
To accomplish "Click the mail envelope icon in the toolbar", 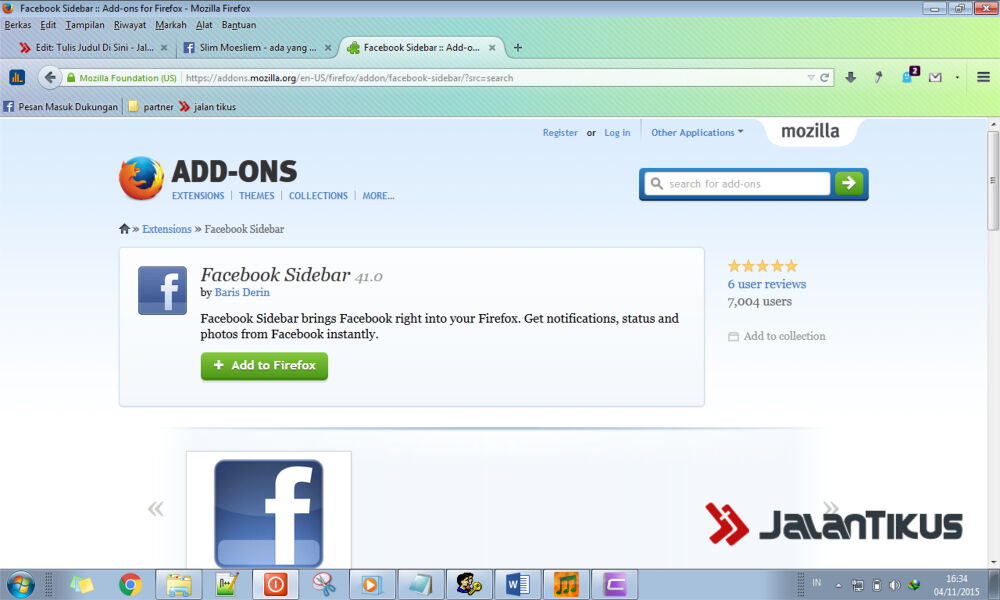I will coord(935,75).
